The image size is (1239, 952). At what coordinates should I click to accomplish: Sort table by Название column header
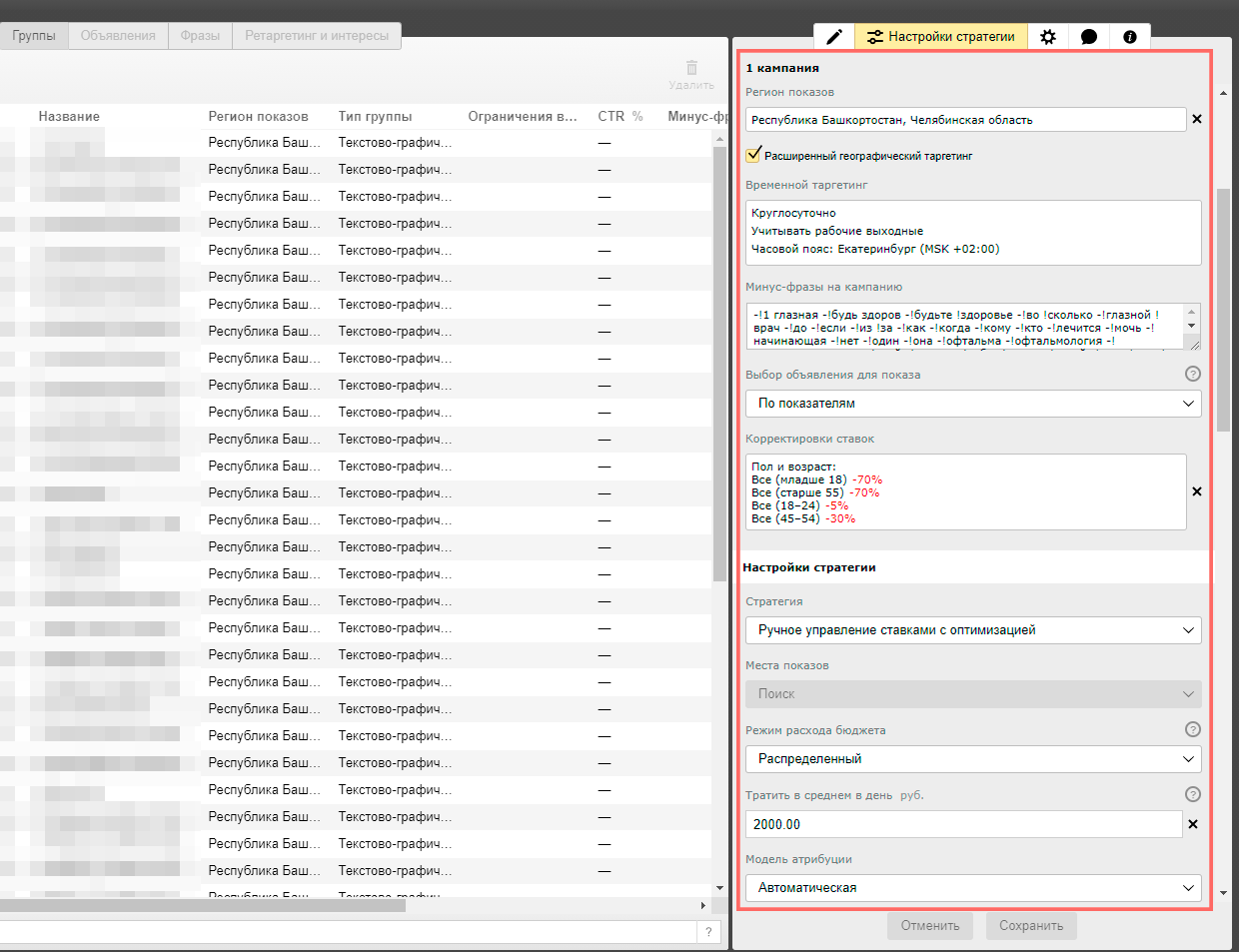[x=69, y=117]
